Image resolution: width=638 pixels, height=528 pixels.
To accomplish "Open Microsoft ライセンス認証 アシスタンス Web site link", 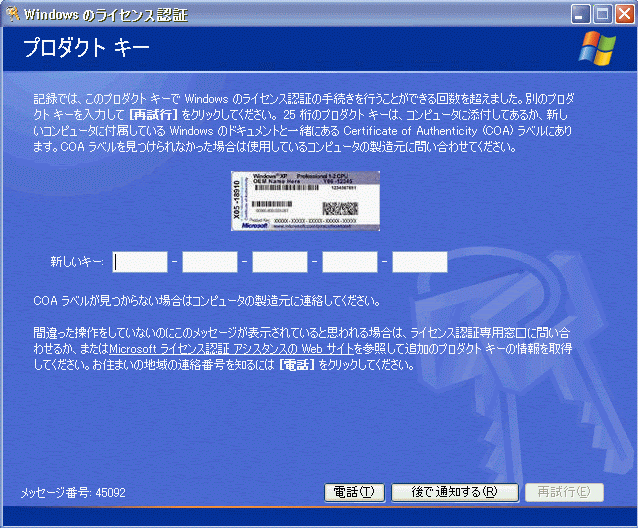I will click(x=231, y=349).
